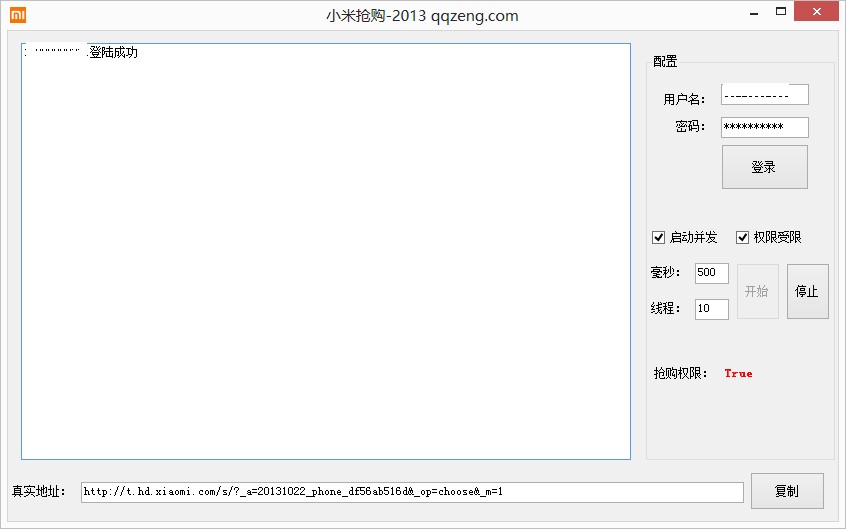This screenshot has width=846, height=529.
Task: Focus the 密码 password field
Action: pyautogui.click(x=765, y=127)
